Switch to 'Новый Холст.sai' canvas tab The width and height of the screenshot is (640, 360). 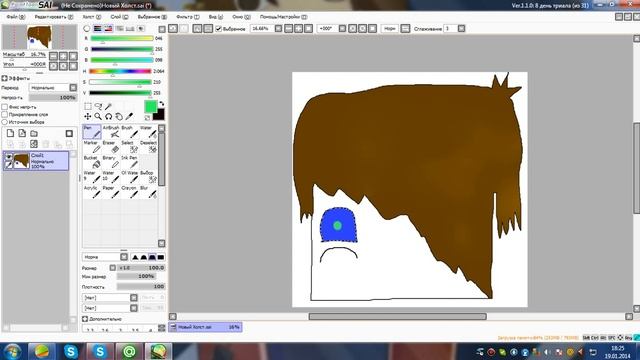(205, 327)
